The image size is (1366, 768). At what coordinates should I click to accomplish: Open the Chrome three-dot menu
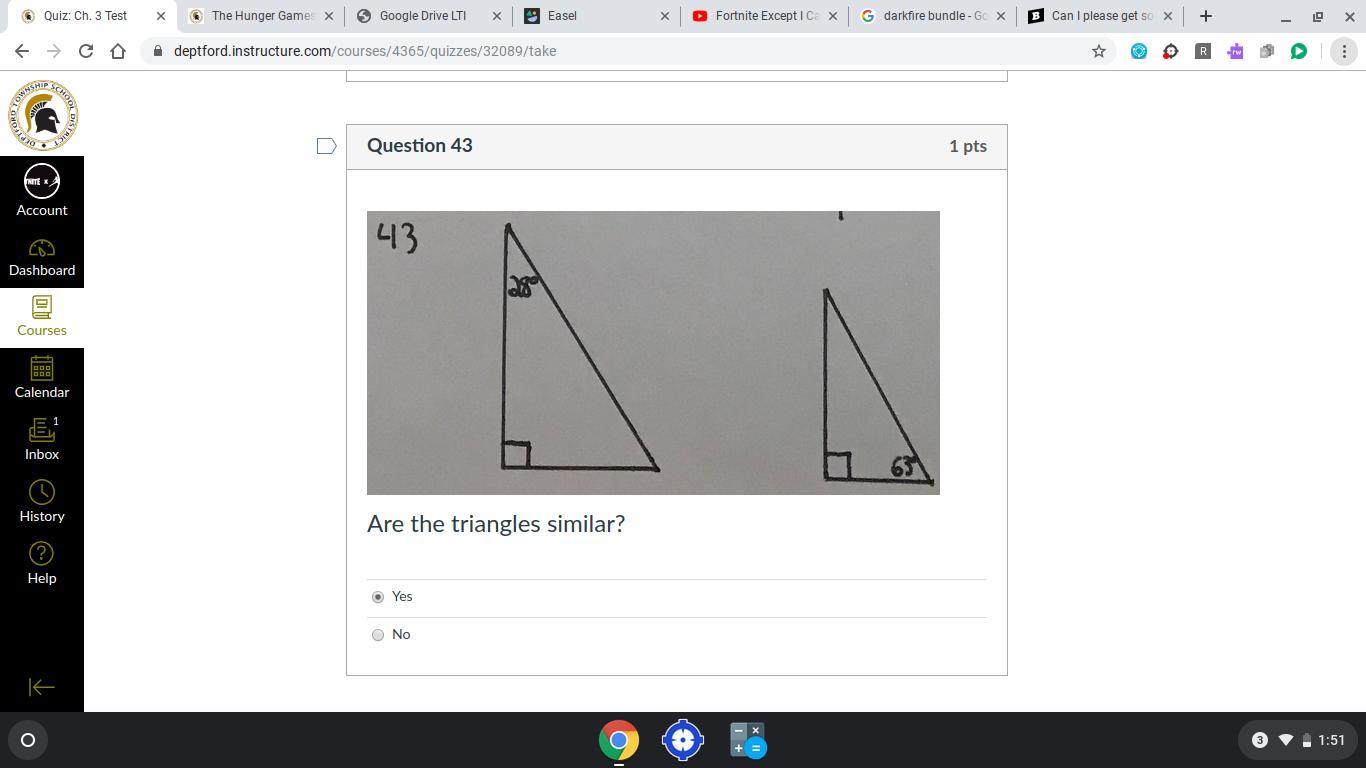(x=1344, y=51)
